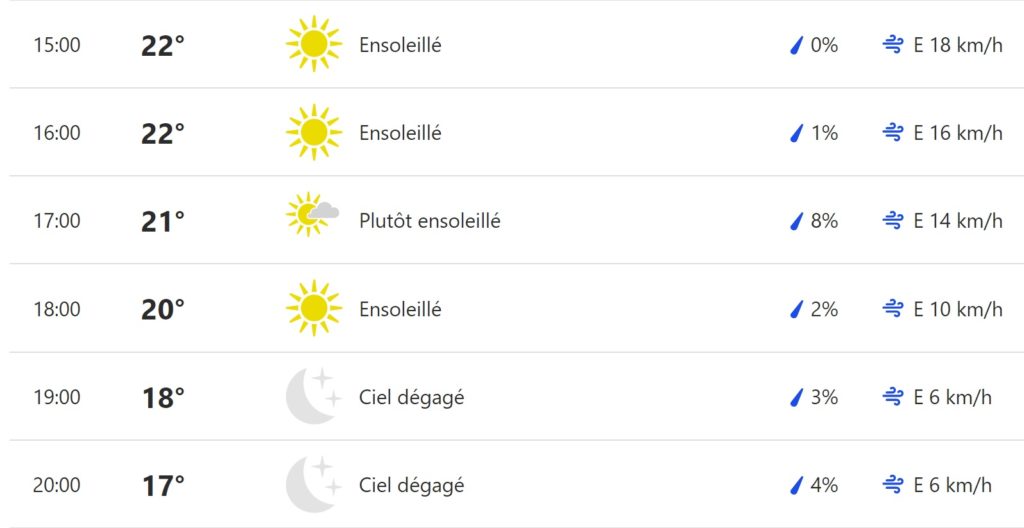The height and width of the screenshot is (528, 1024).
Task: Click the partly sunny icon at 17:00
Action: click(311, 215)
